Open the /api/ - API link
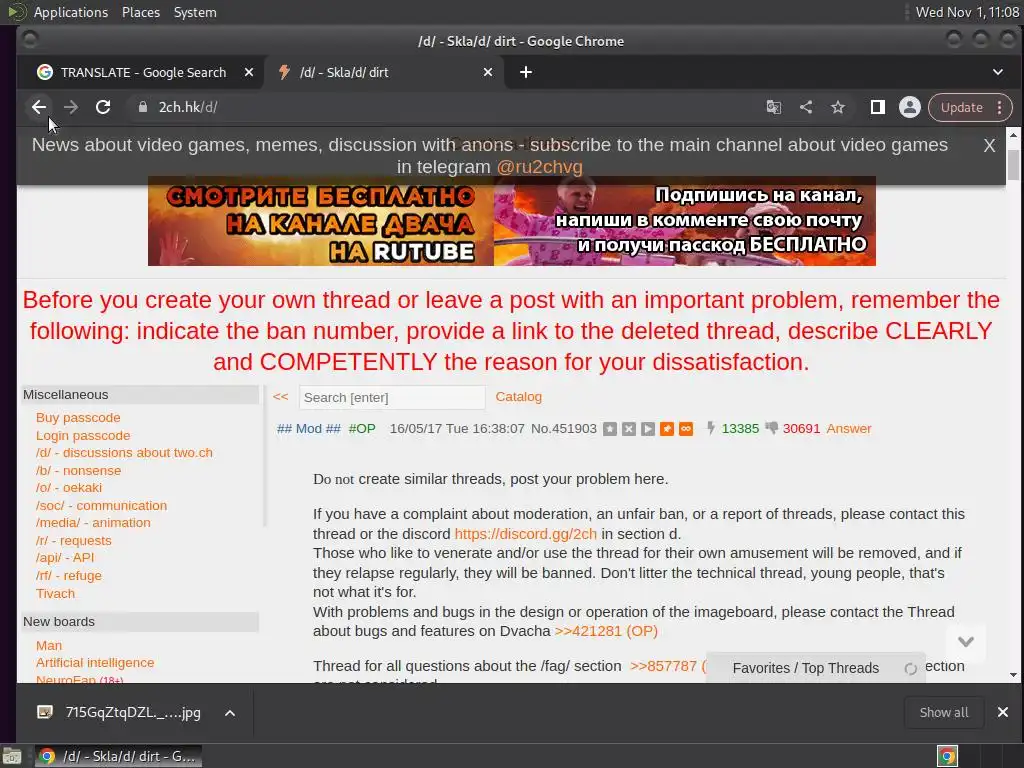Image resolution: width=1024 pixels, height=768 pixels. [65, 558]
